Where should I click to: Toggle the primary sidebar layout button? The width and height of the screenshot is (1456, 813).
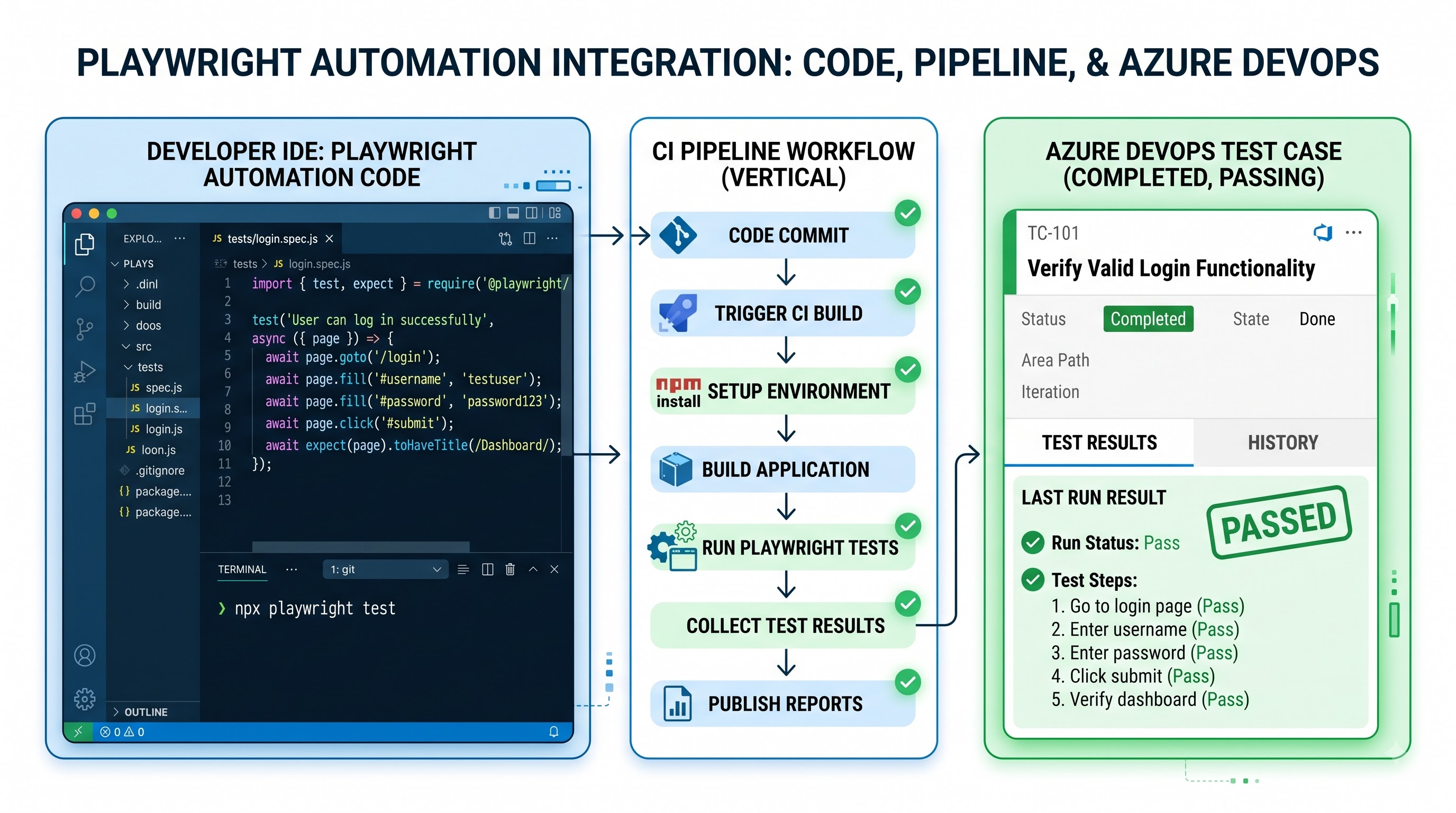pyautogui.click(x=495, y=213)
